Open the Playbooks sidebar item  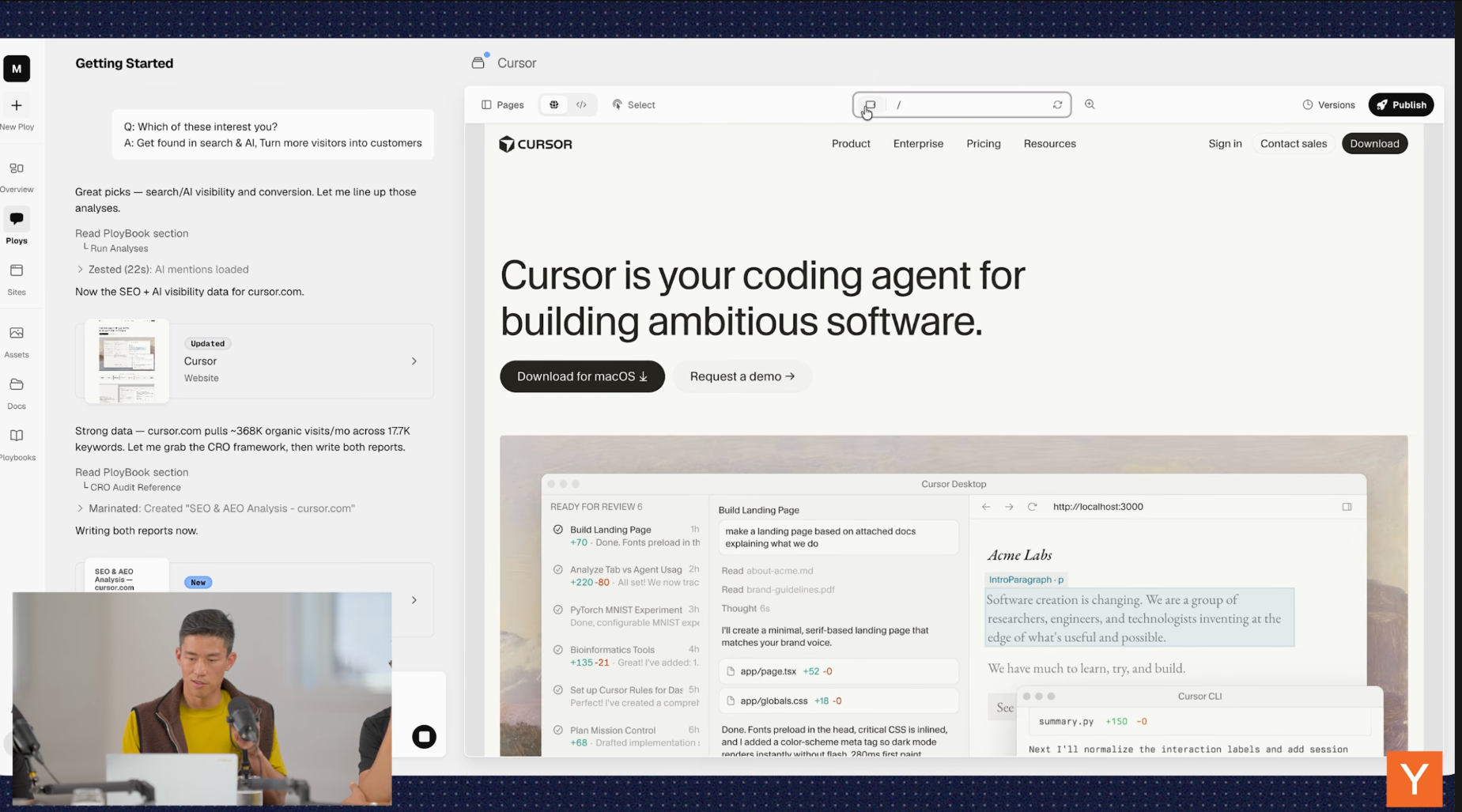17,445
